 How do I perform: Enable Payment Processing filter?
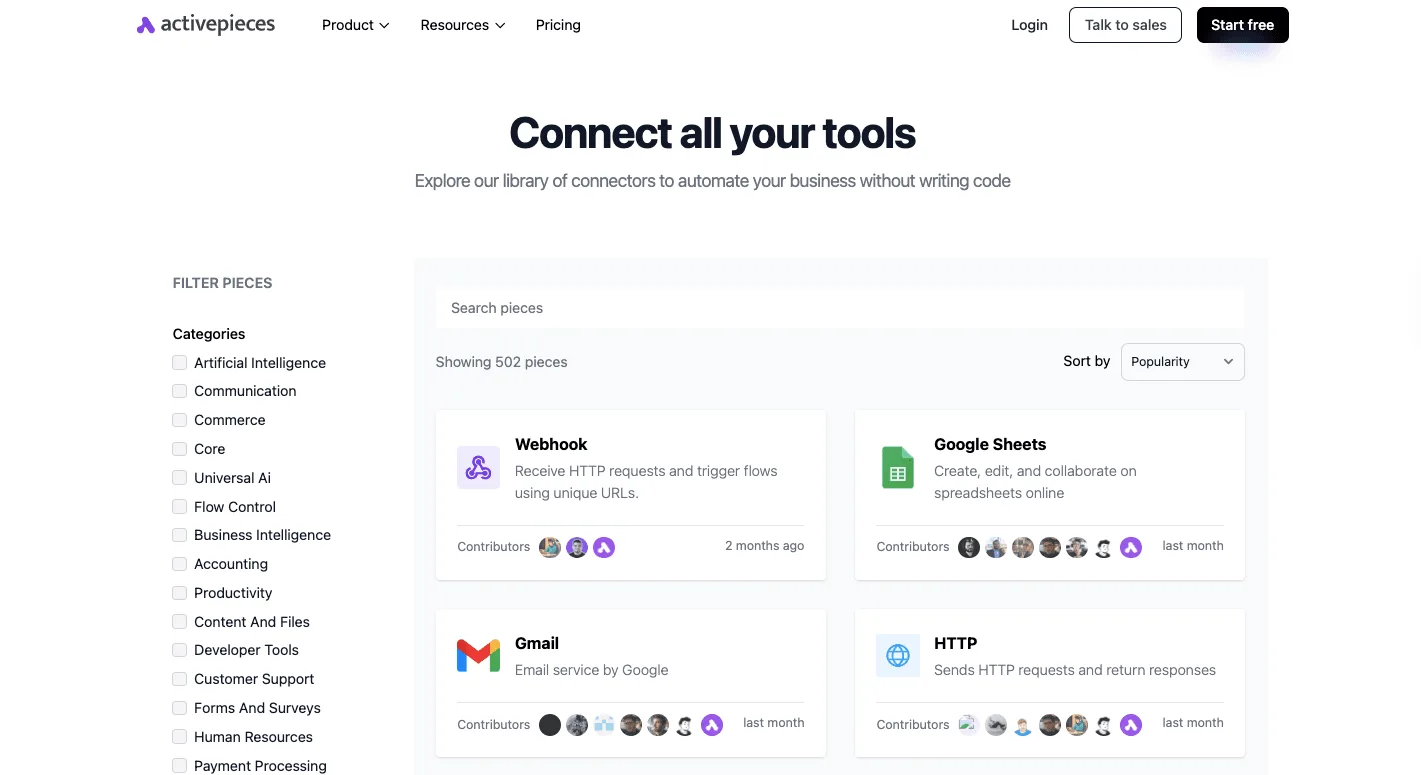click(x=180, y=766)
